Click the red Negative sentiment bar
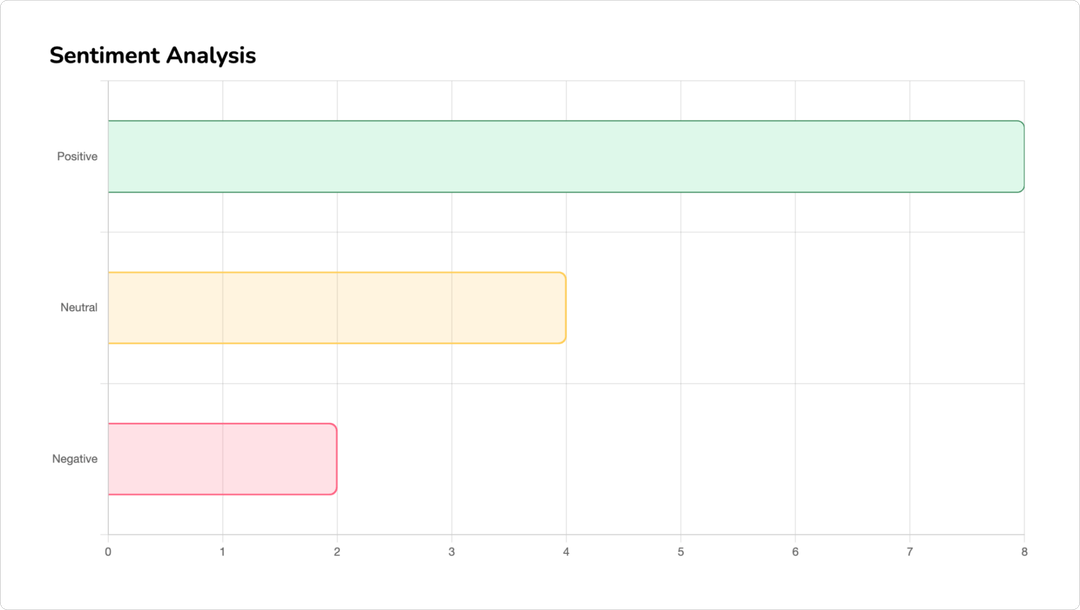Viewport: 1080px width, 610px height. (x=222, y=459)
